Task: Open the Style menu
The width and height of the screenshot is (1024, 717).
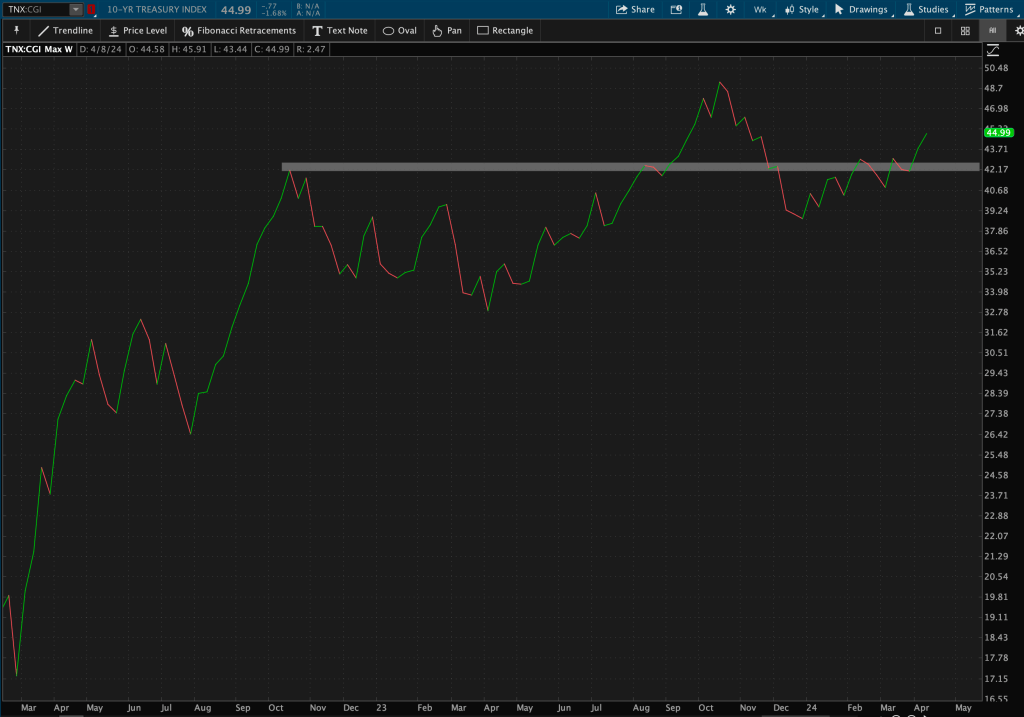Action: (x=802, y=9)
